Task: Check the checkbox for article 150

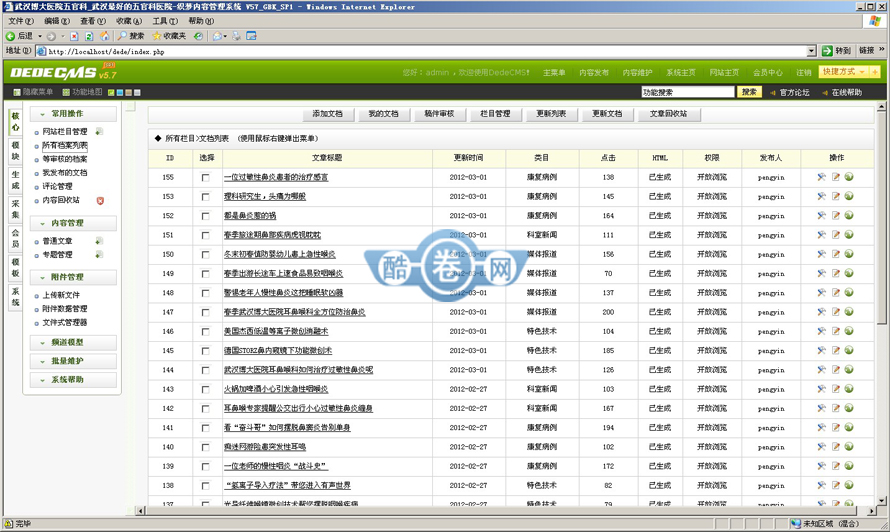Action: point(205,255)
